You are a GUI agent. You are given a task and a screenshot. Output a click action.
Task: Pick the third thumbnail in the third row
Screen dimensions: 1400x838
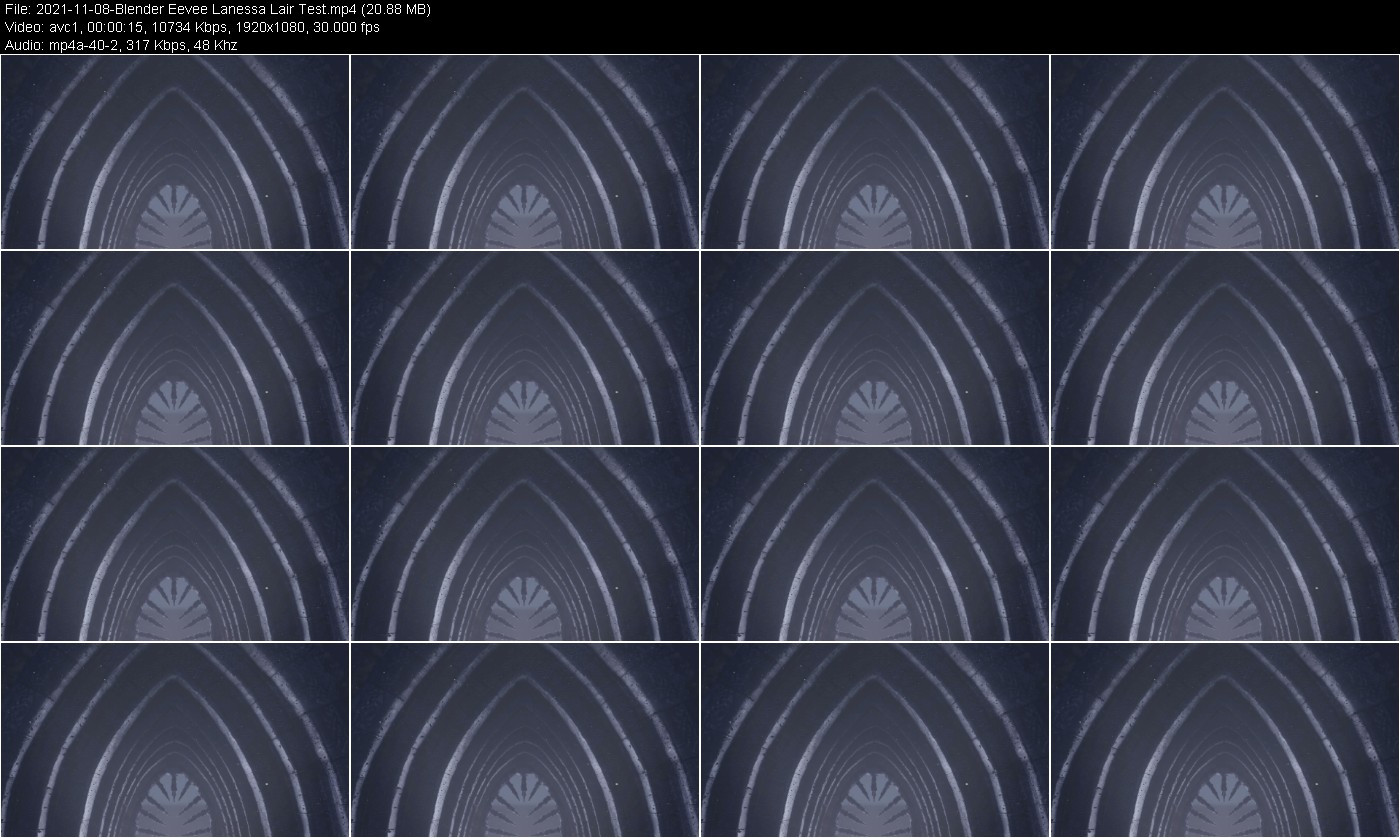875,543
